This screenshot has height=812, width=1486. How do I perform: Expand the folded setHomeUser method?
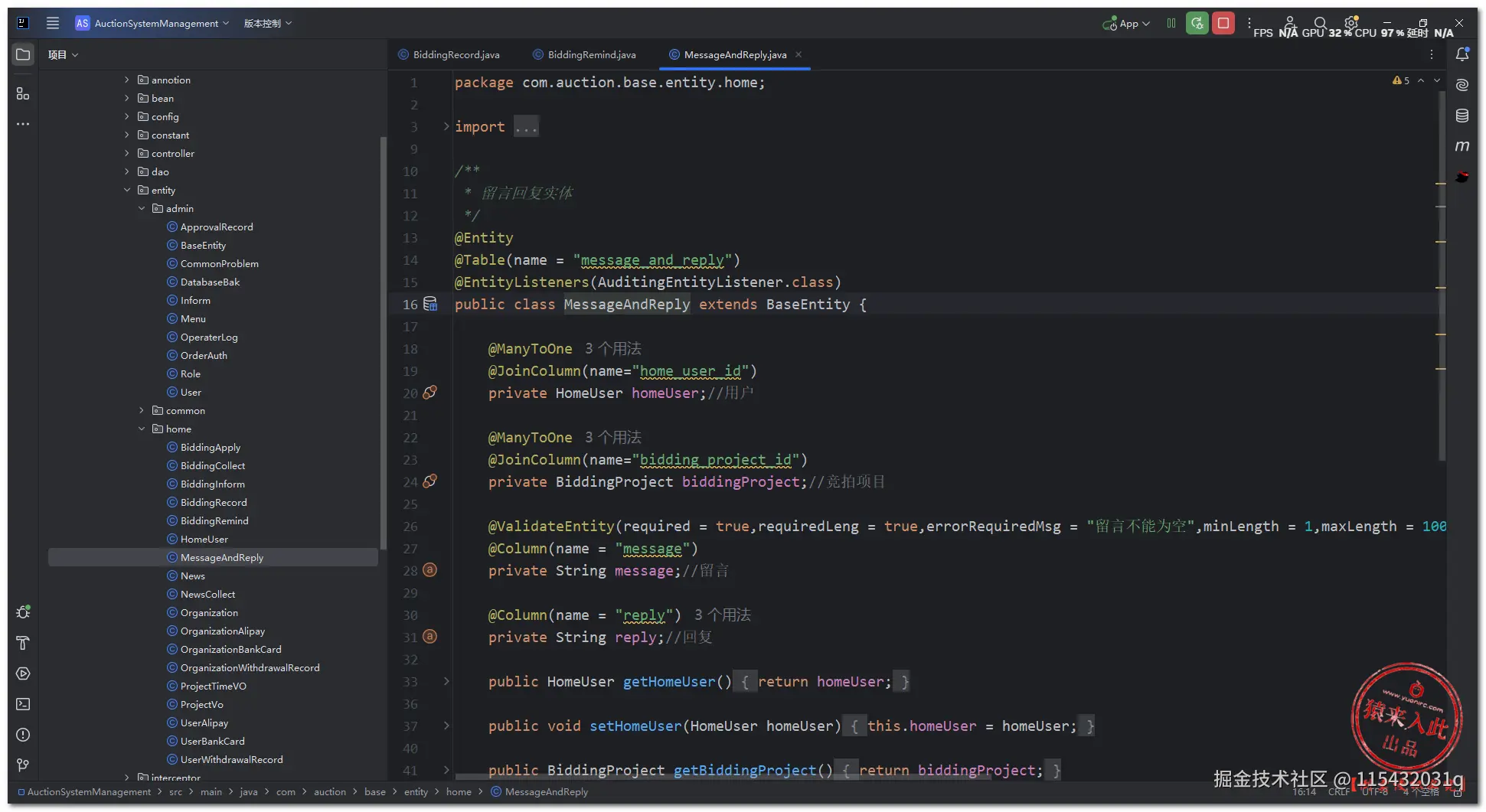446,726
